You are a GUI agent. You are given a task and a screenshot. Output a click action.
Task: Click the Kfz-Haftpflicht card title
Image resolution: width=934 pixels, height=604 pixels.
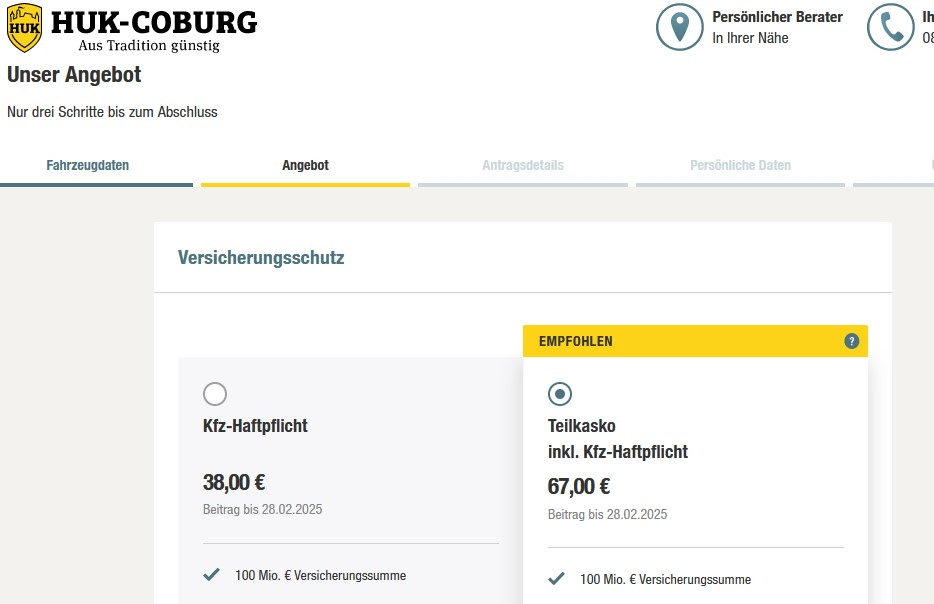point(255,426)
